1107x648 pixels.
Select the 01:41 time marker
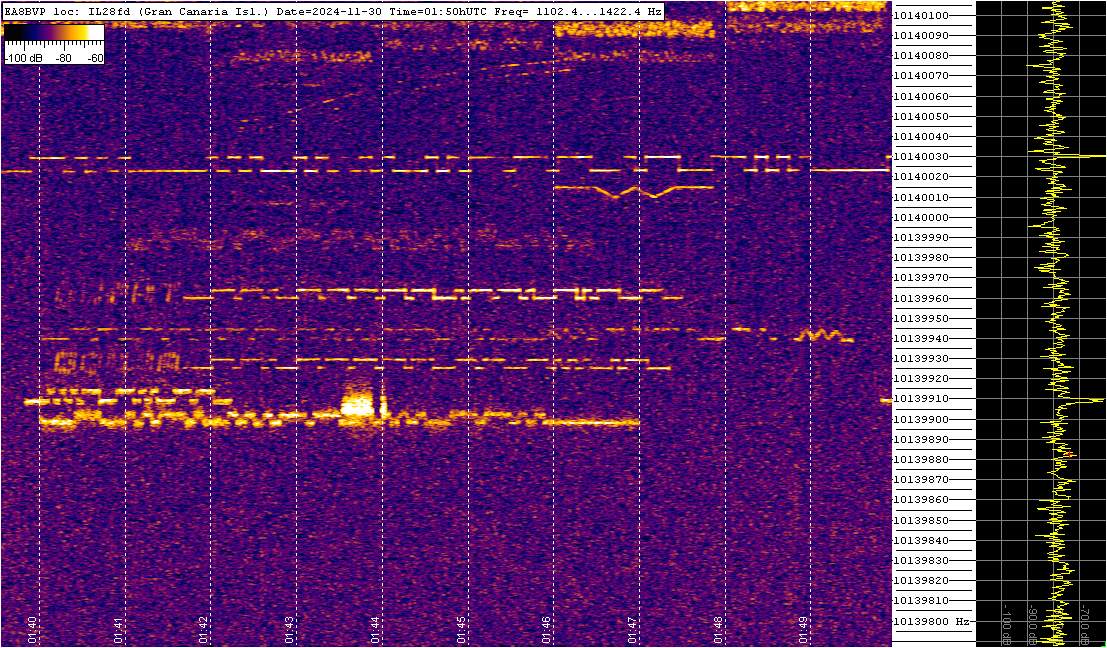tap(118, 630)
